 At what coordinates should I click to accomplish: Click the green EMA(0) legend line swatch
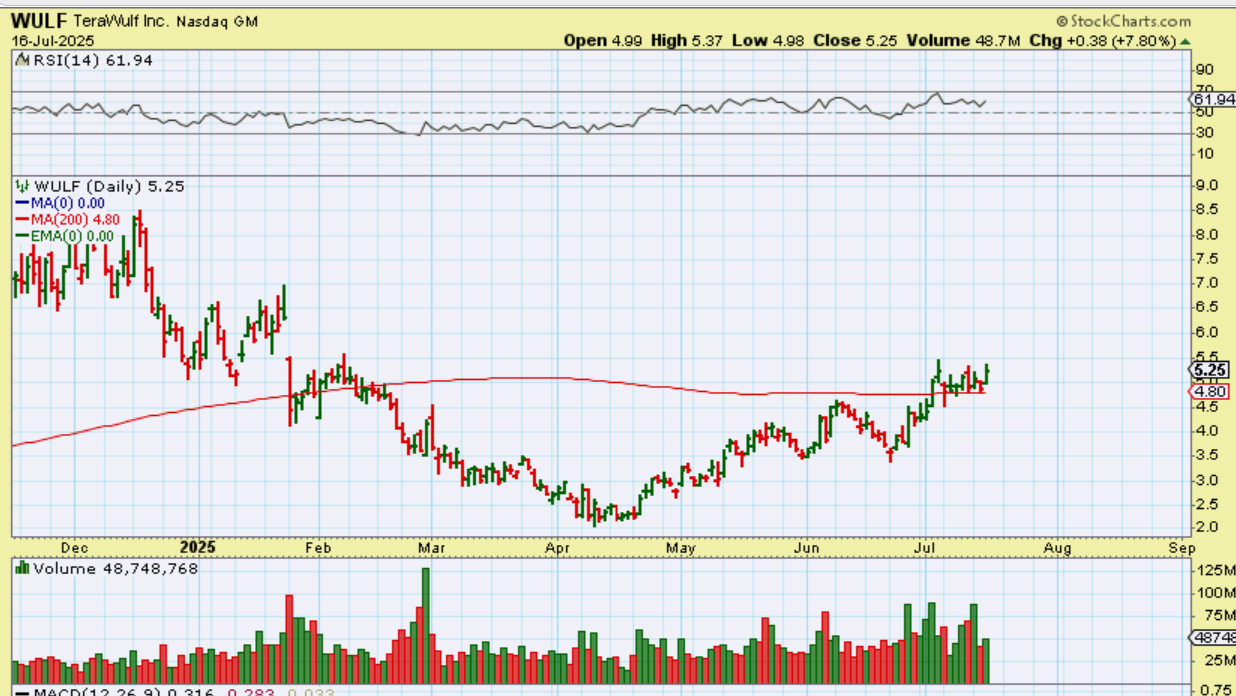(x=22, y=236)
